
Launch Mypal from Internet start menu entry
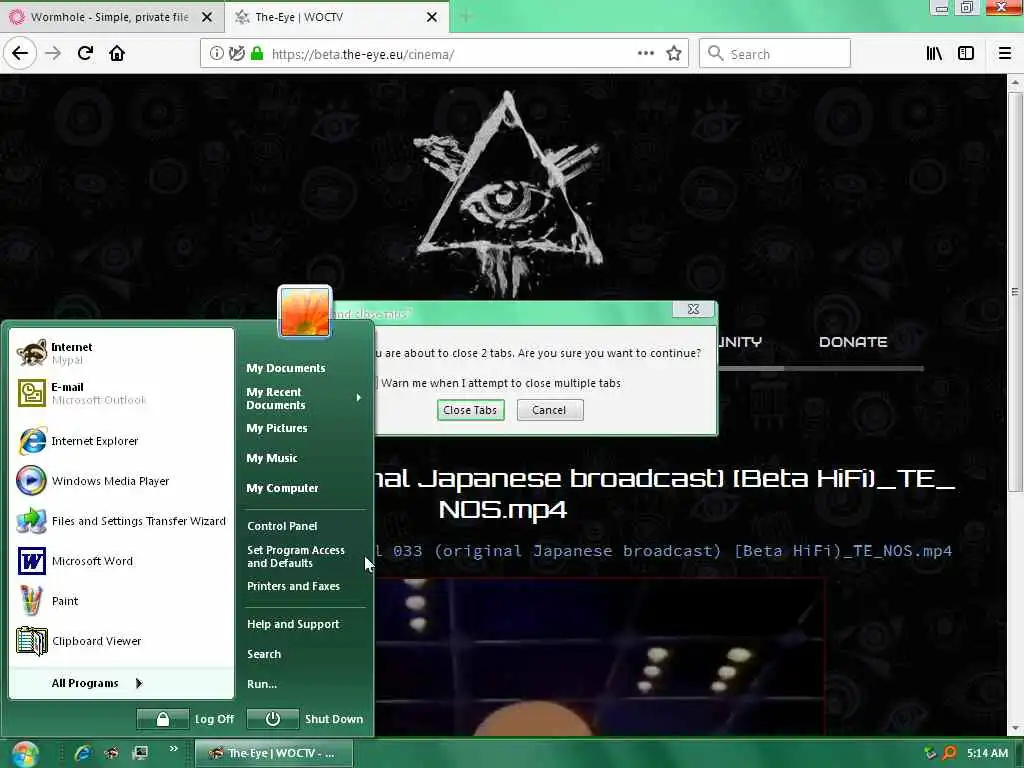121,353
